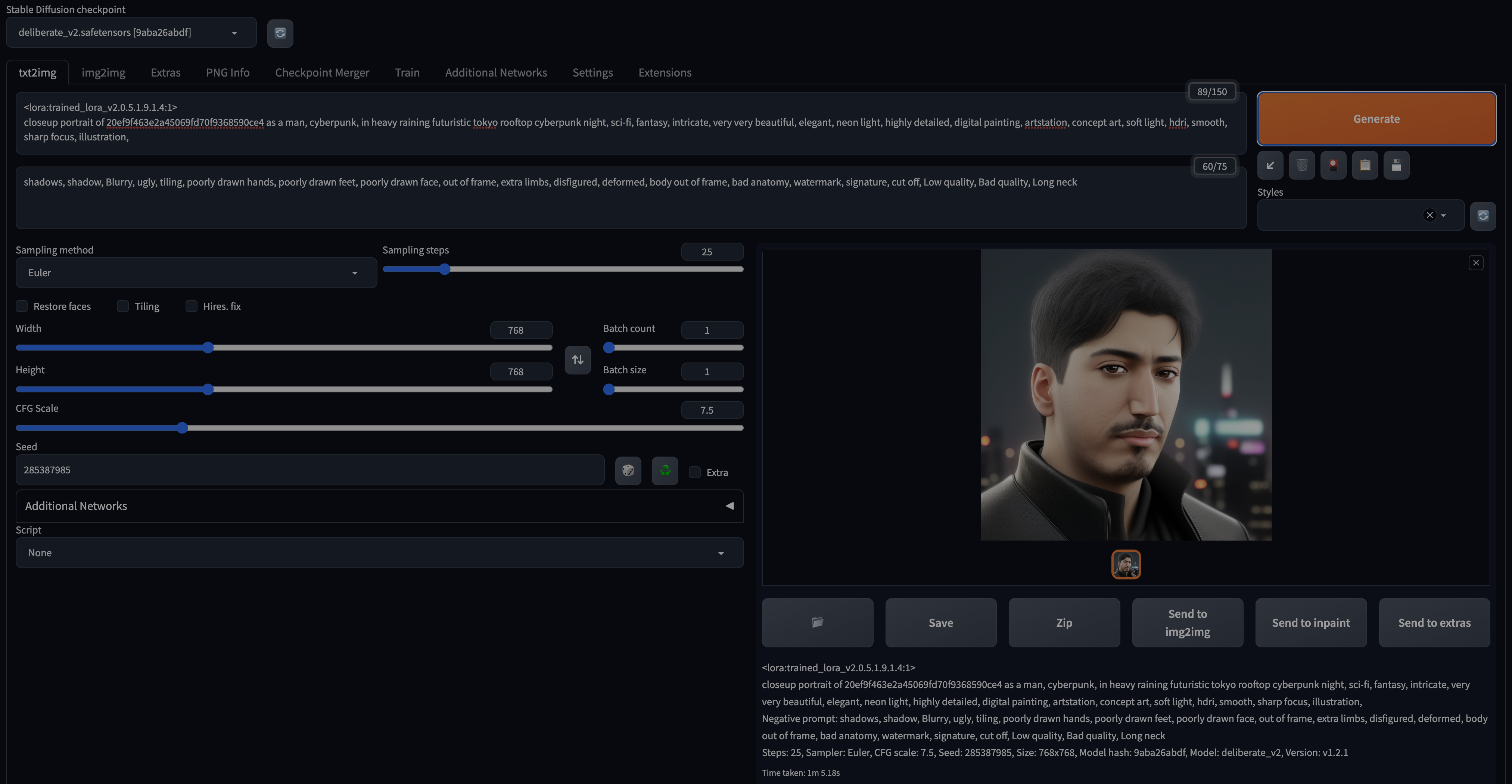Open the PNG Info tab
The image size is (1512, 784).
point(228,73)
